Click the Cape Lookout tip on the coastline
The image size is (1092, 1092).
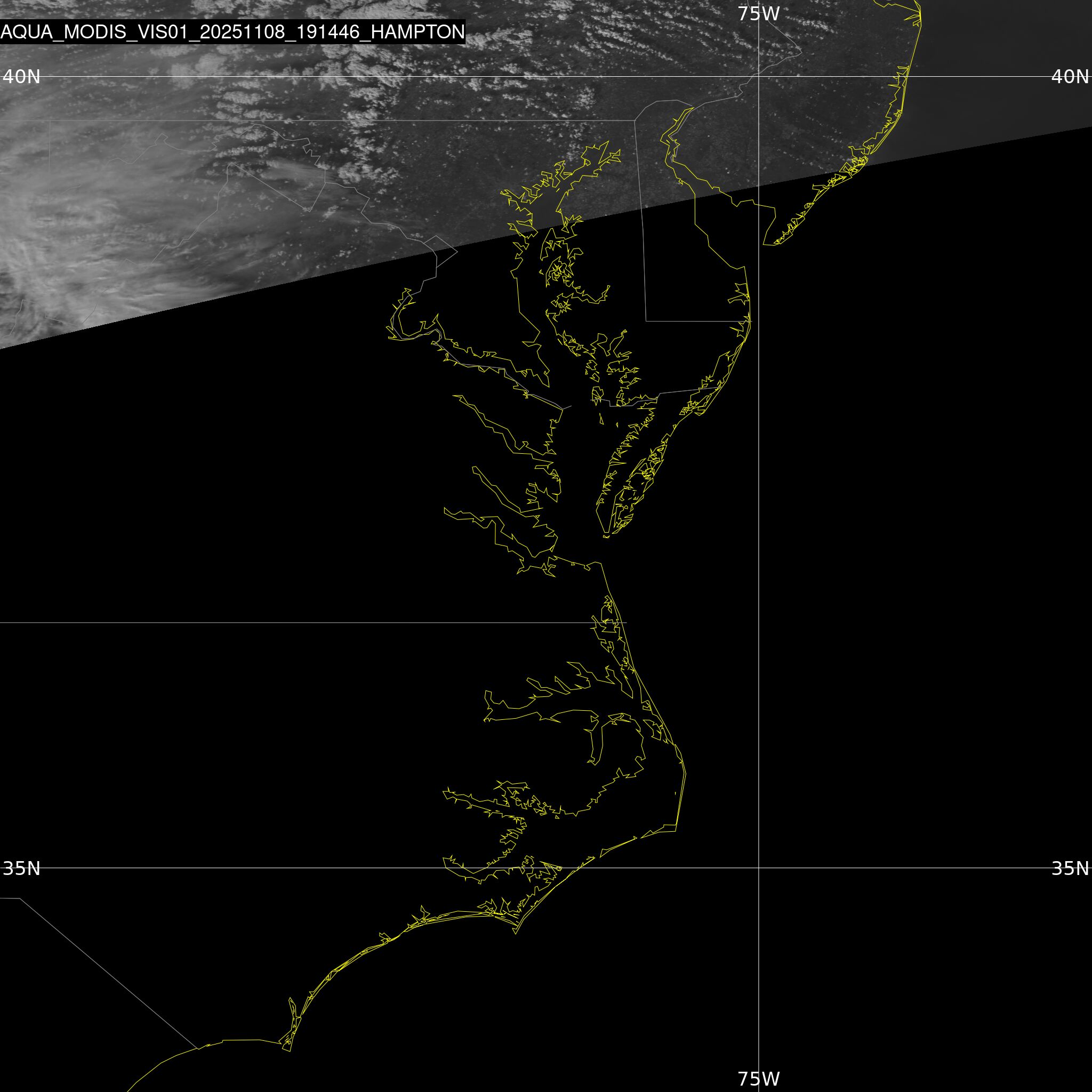coord(516,933)
